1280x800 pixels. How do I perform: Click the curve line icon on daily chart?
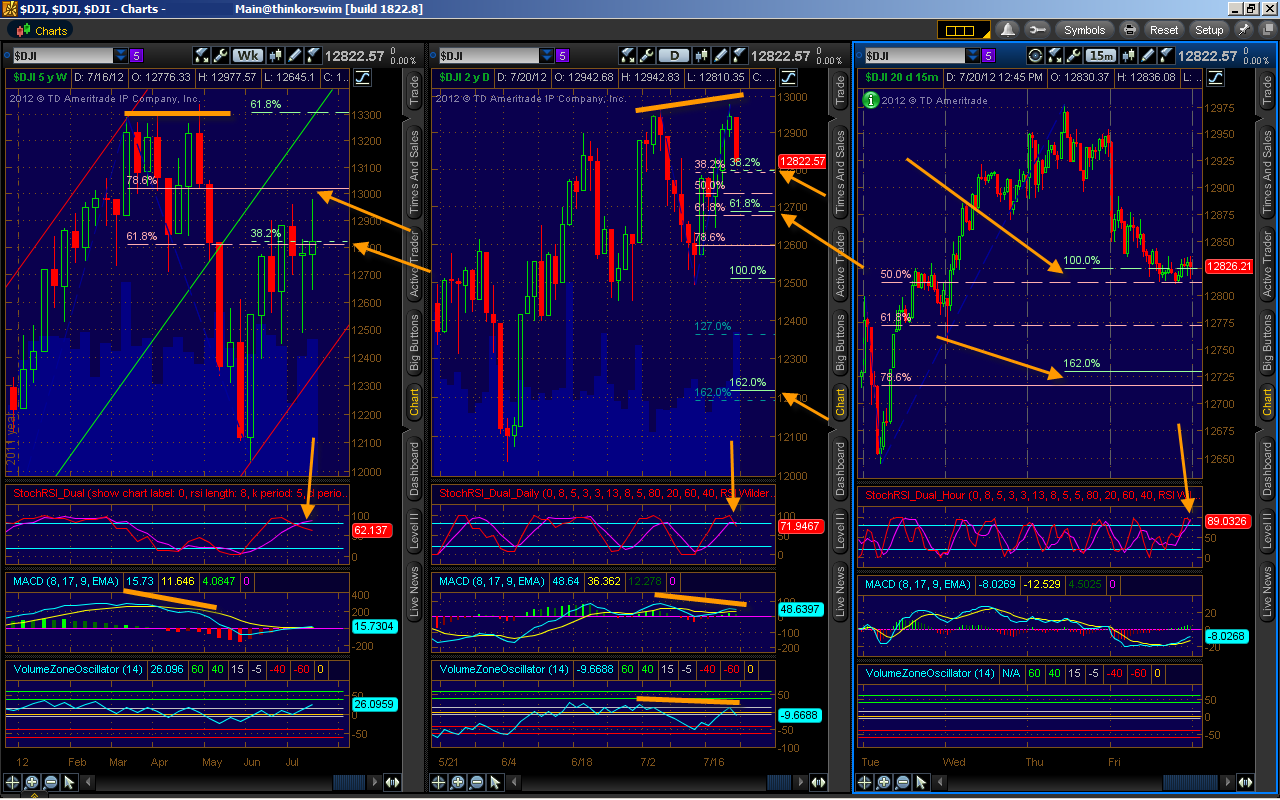pos(788,76)
